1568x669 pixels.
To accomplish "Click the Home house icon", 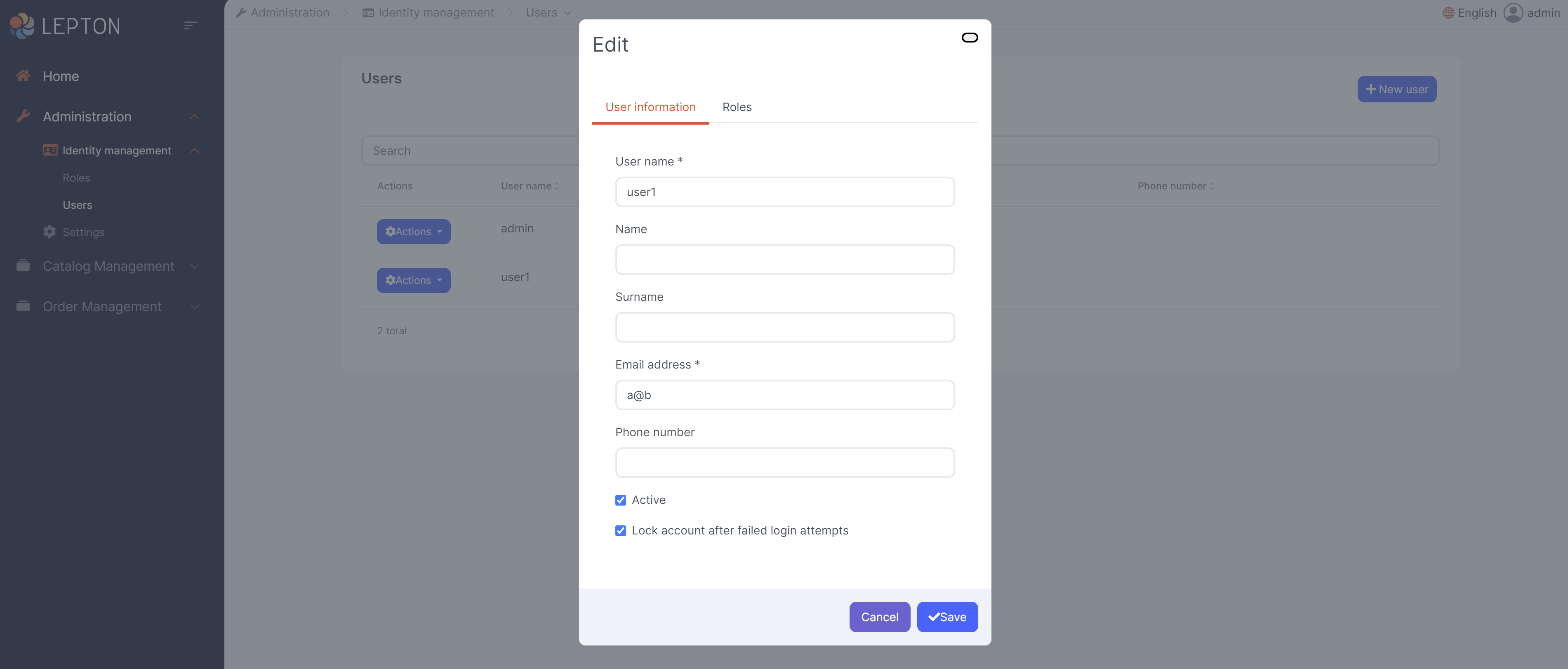I will pos(23,76).
